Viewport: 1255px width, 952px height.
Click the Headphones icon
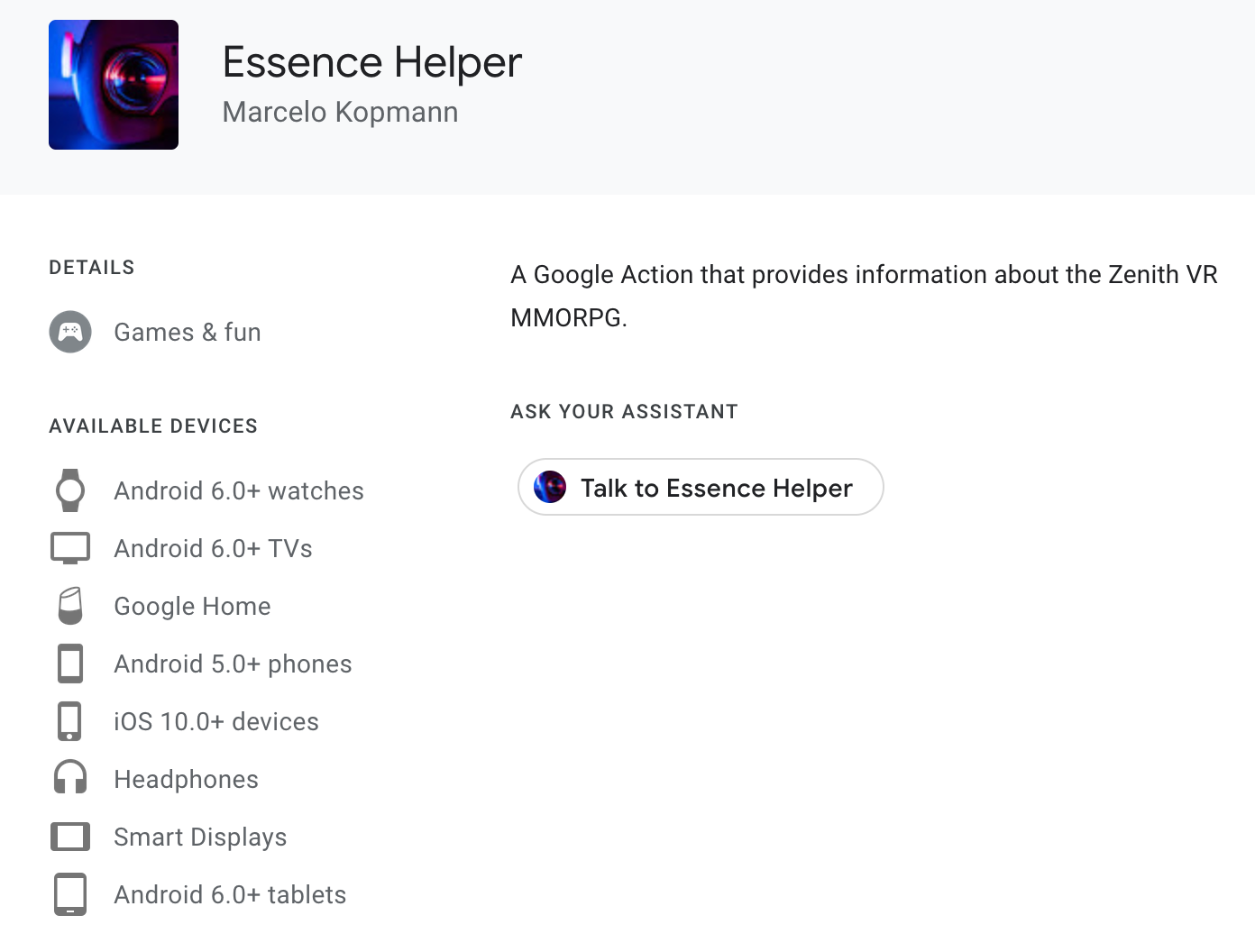(70, 779)
